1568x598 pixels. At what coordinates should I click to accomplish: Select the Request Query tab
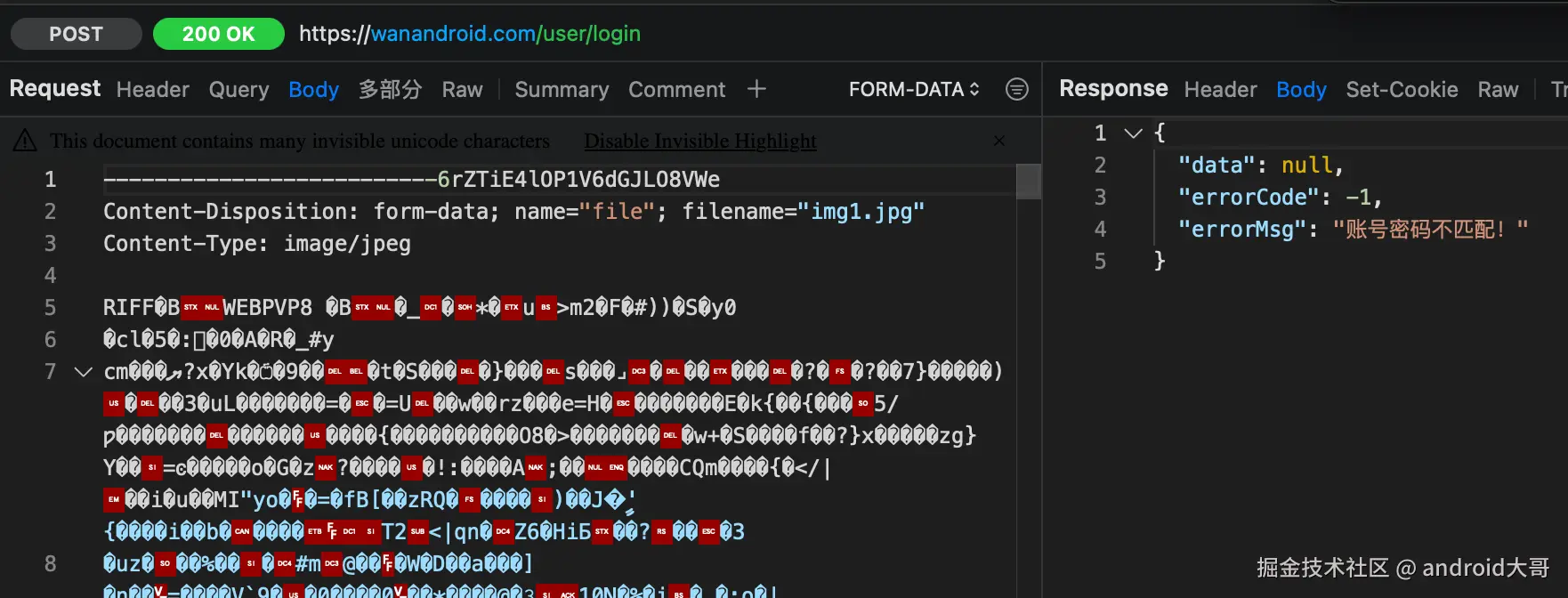(x=238, y=89)
